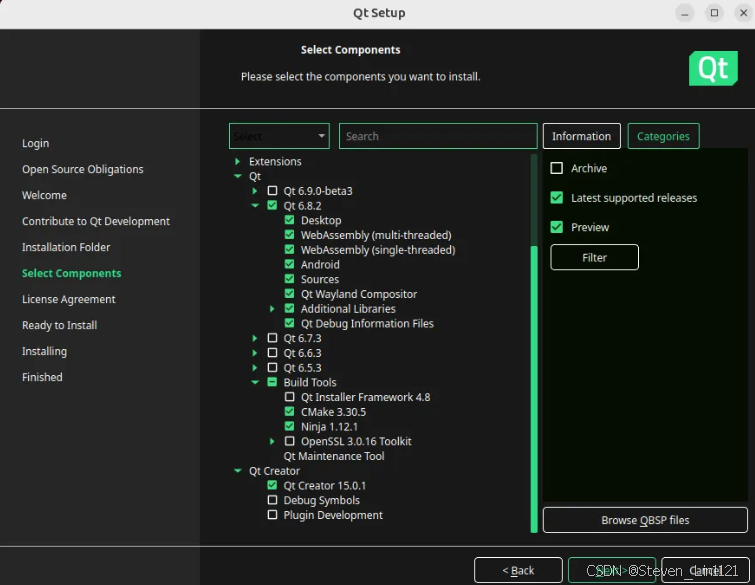Collapse the Build Tools node arrow
The height and width of the screenshot is (585, 755).
tap(255, 382)
